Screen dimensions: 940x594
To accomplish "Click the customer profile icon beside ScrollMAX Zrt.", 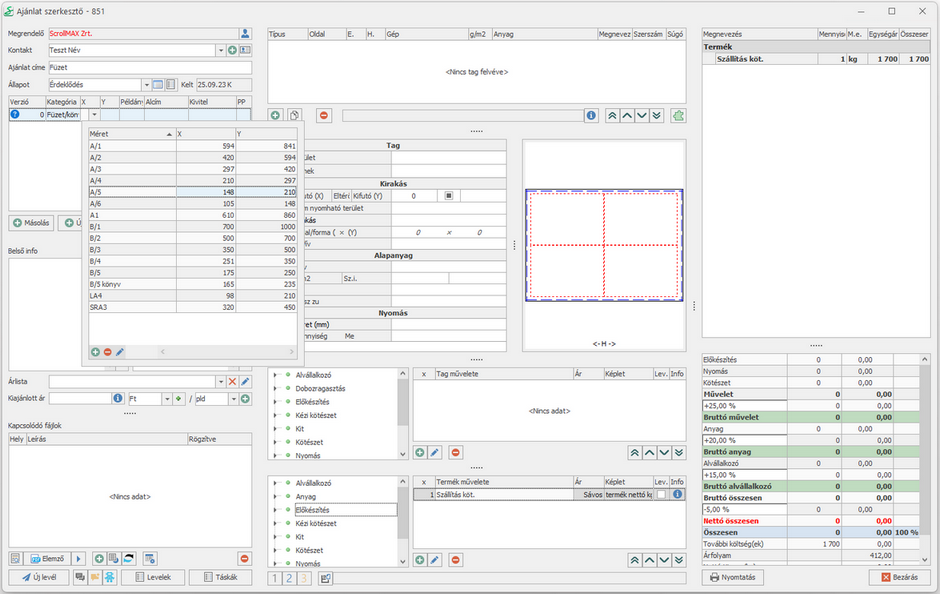I will (x=245, y=33).
